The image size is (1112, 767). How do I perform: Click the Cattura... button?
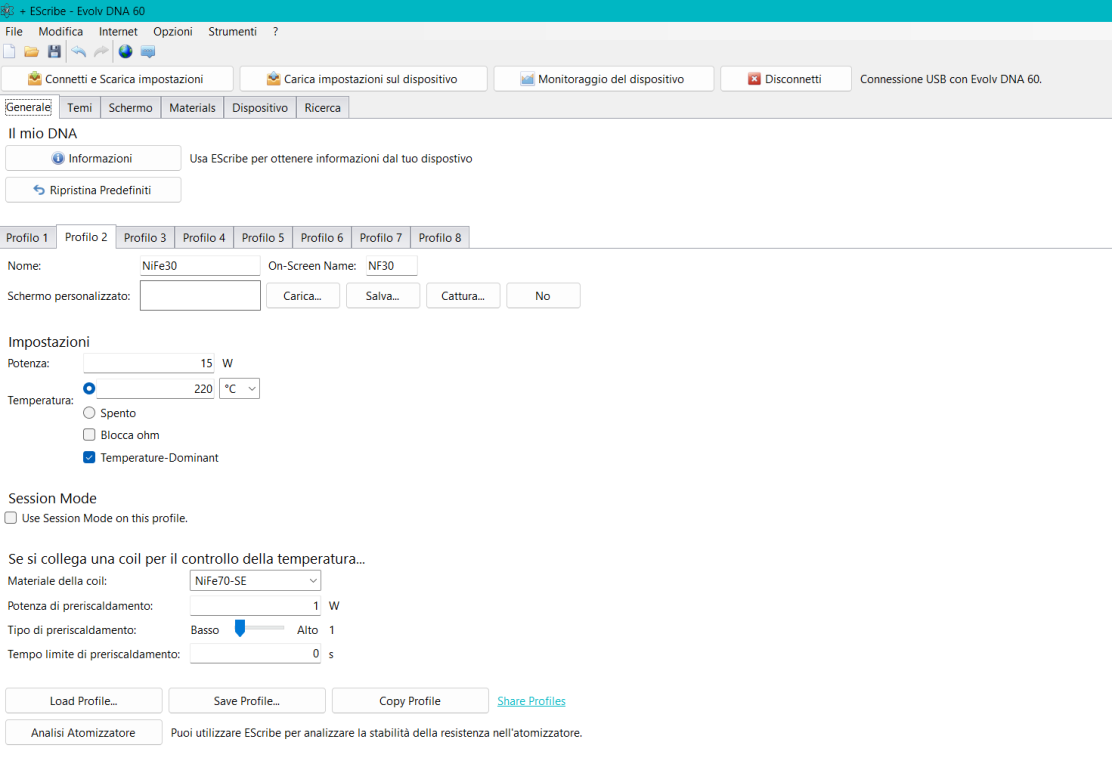tap(463, 296)
